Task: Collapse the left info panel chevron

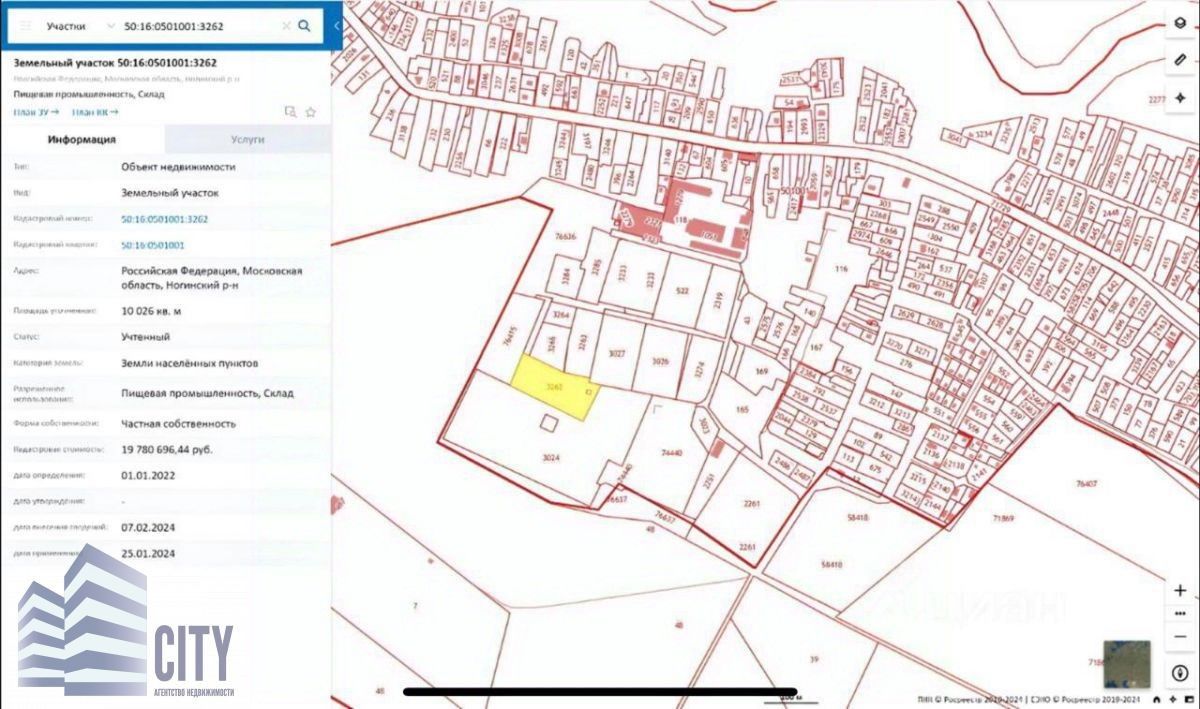Action: click(x=337, y=26)
